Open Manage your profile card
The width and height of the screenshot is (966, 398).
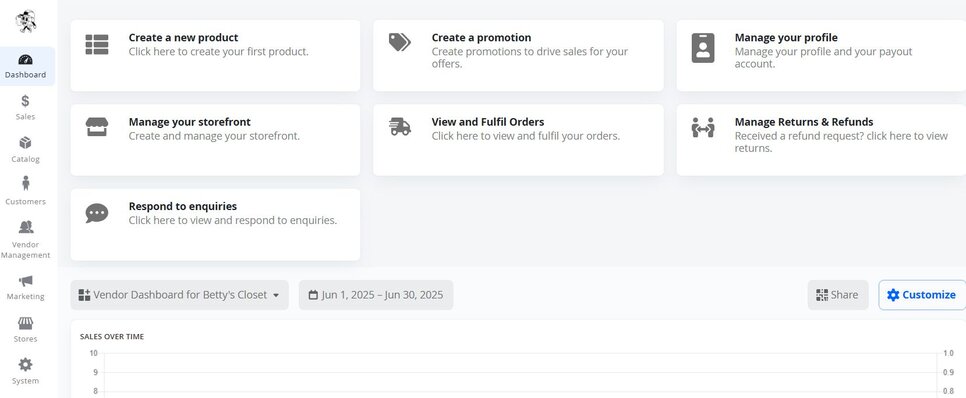coord(821,55)
